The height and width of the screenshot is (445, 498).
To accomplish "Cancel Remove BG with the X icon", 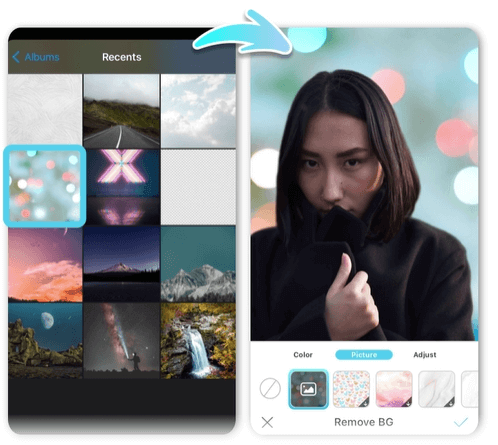I will (267, 422).
